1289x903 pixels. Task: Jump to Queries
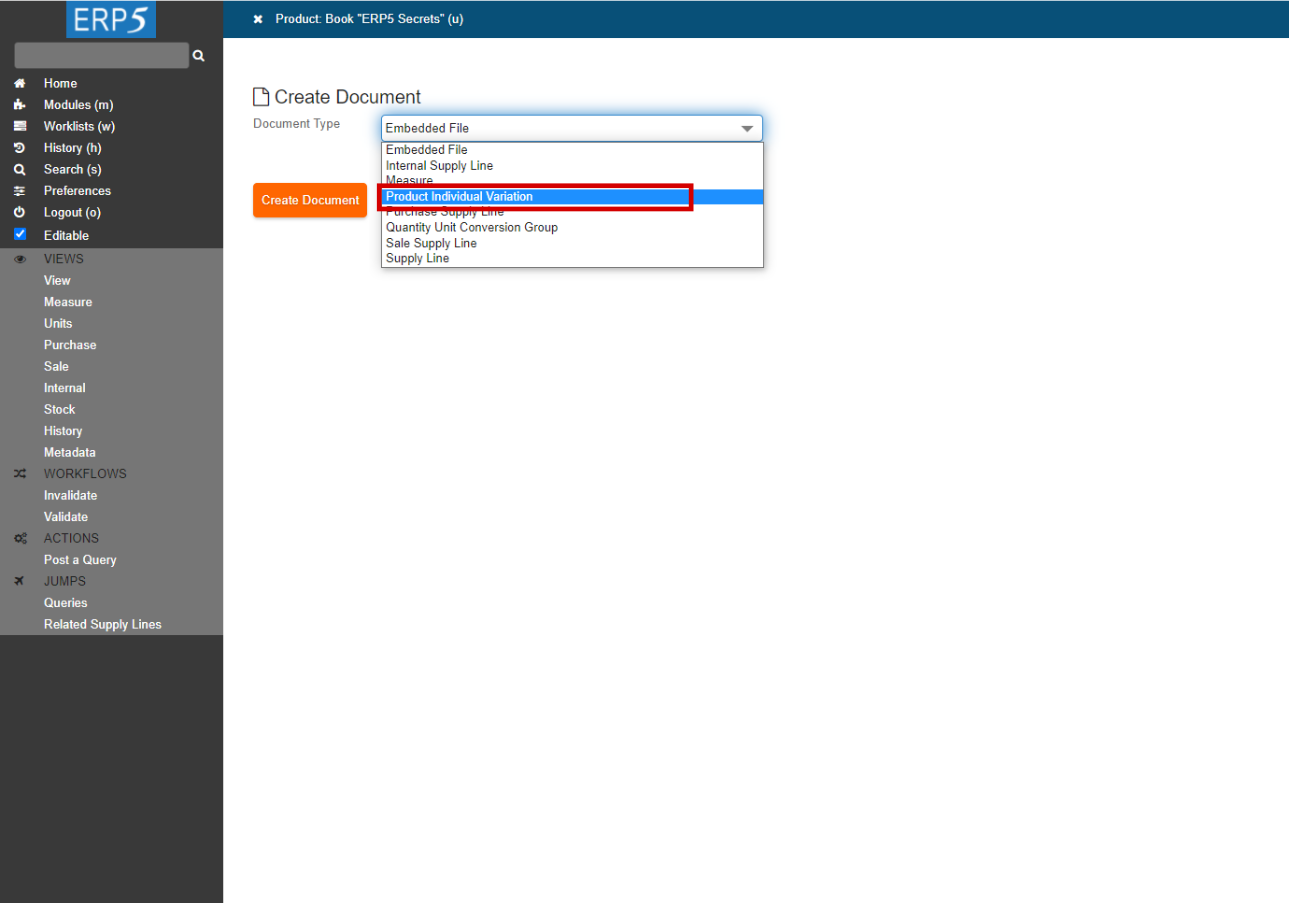tap(65, 603)
